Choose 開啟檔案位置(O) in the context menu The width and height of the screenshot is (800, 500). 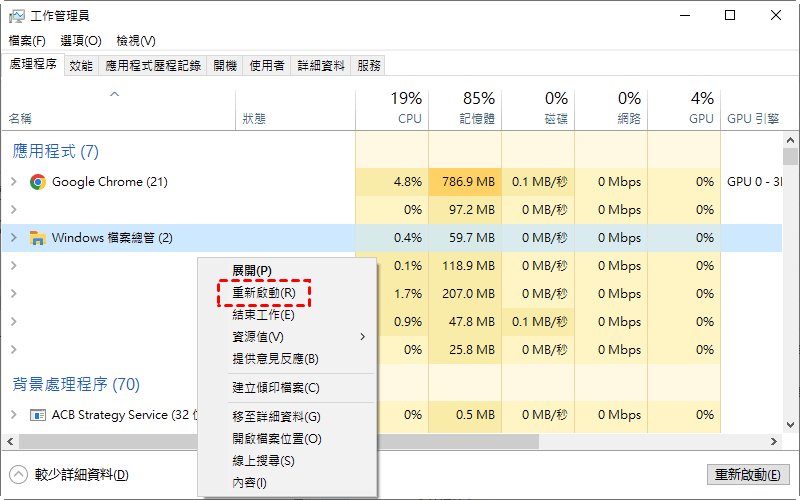coord(287,439)
